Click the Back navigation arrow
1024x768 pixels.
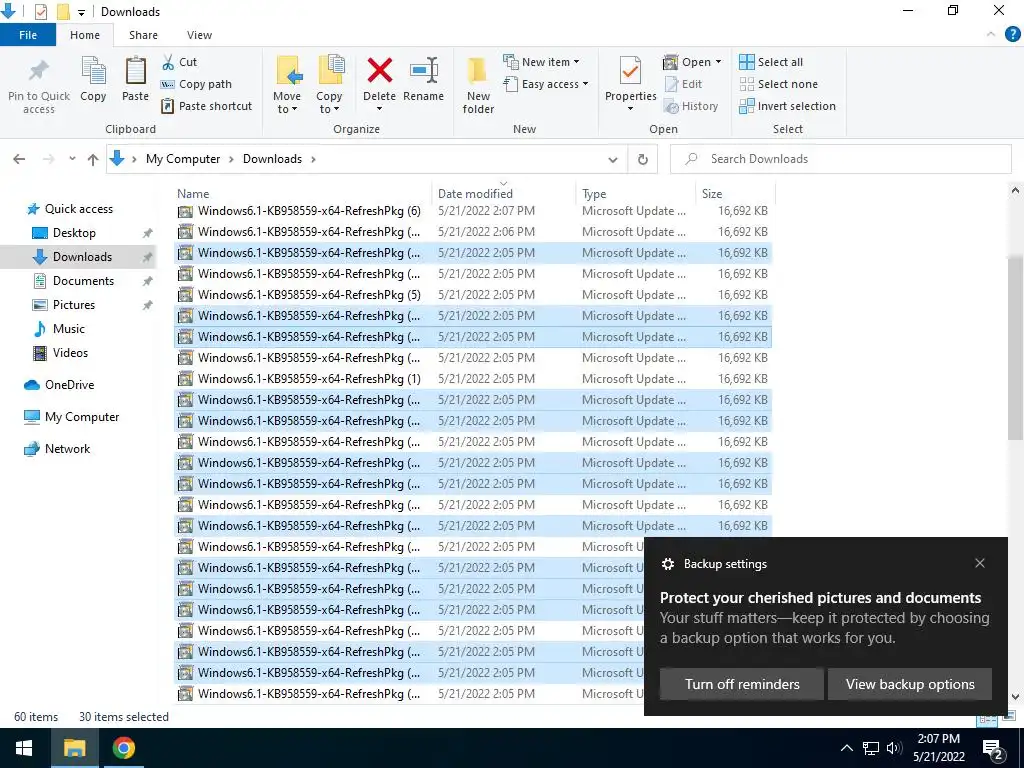(x=19, y=159)
